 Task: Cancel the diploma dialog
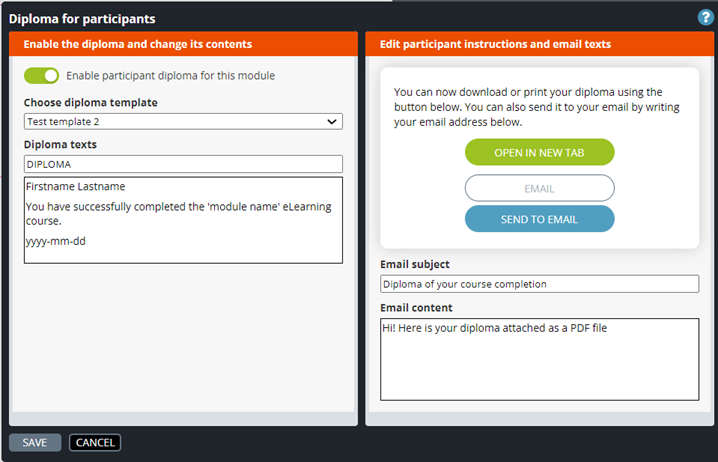pos(95,443)
